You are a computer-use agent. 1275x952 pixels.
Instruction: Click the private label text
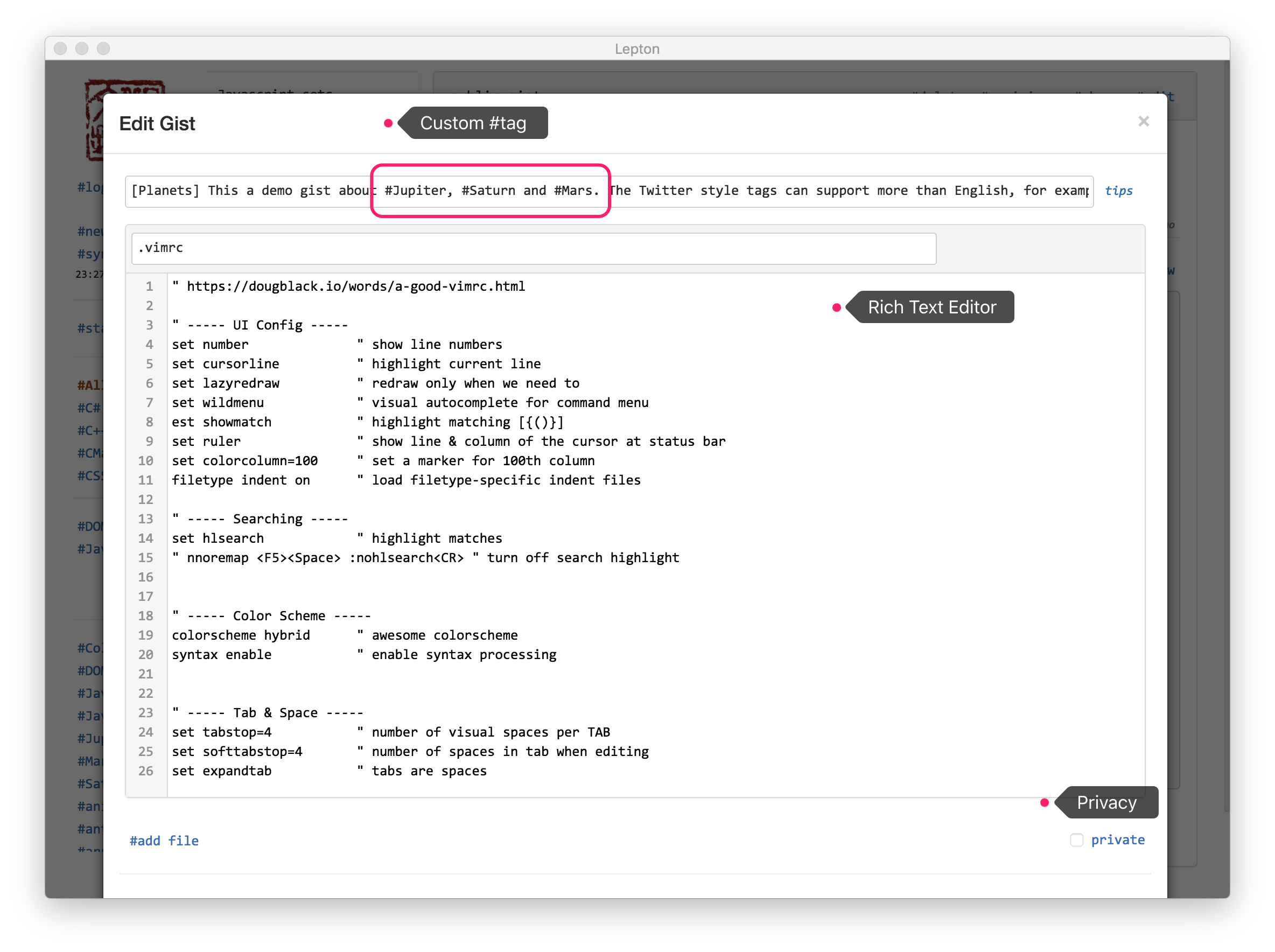[1118, 840]
